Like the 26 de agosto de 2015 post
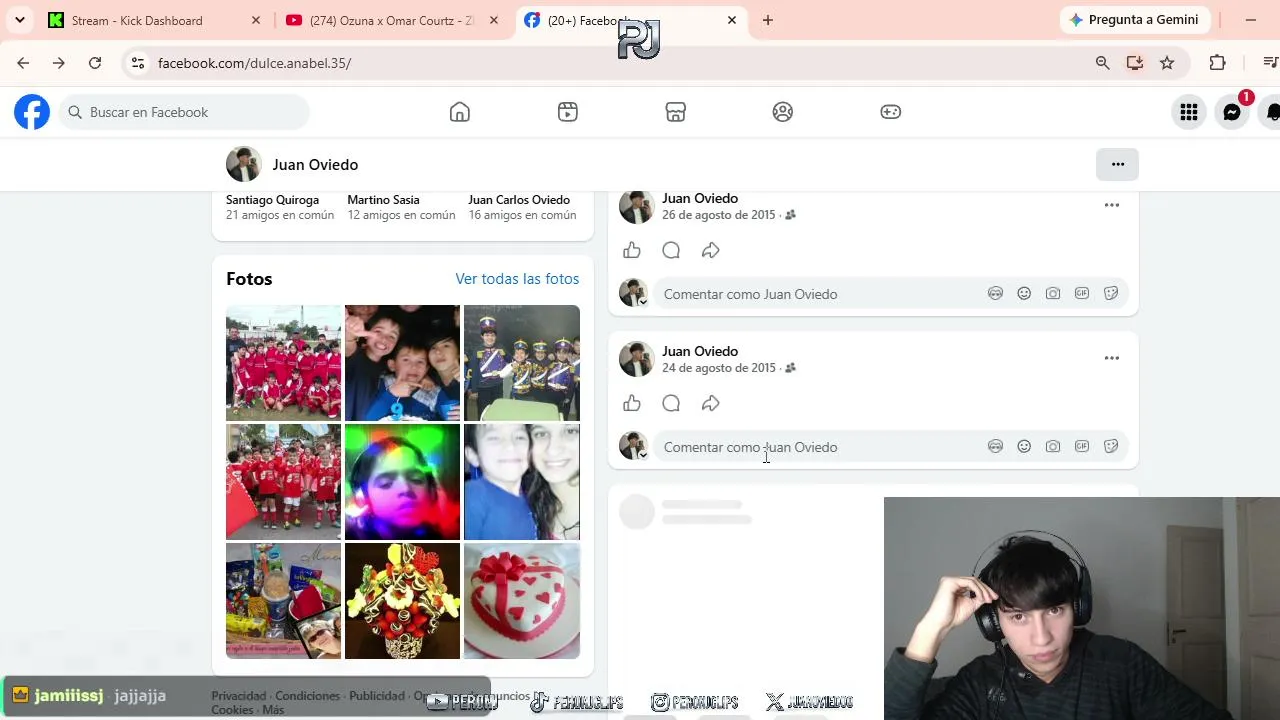 tap(632, 250)
